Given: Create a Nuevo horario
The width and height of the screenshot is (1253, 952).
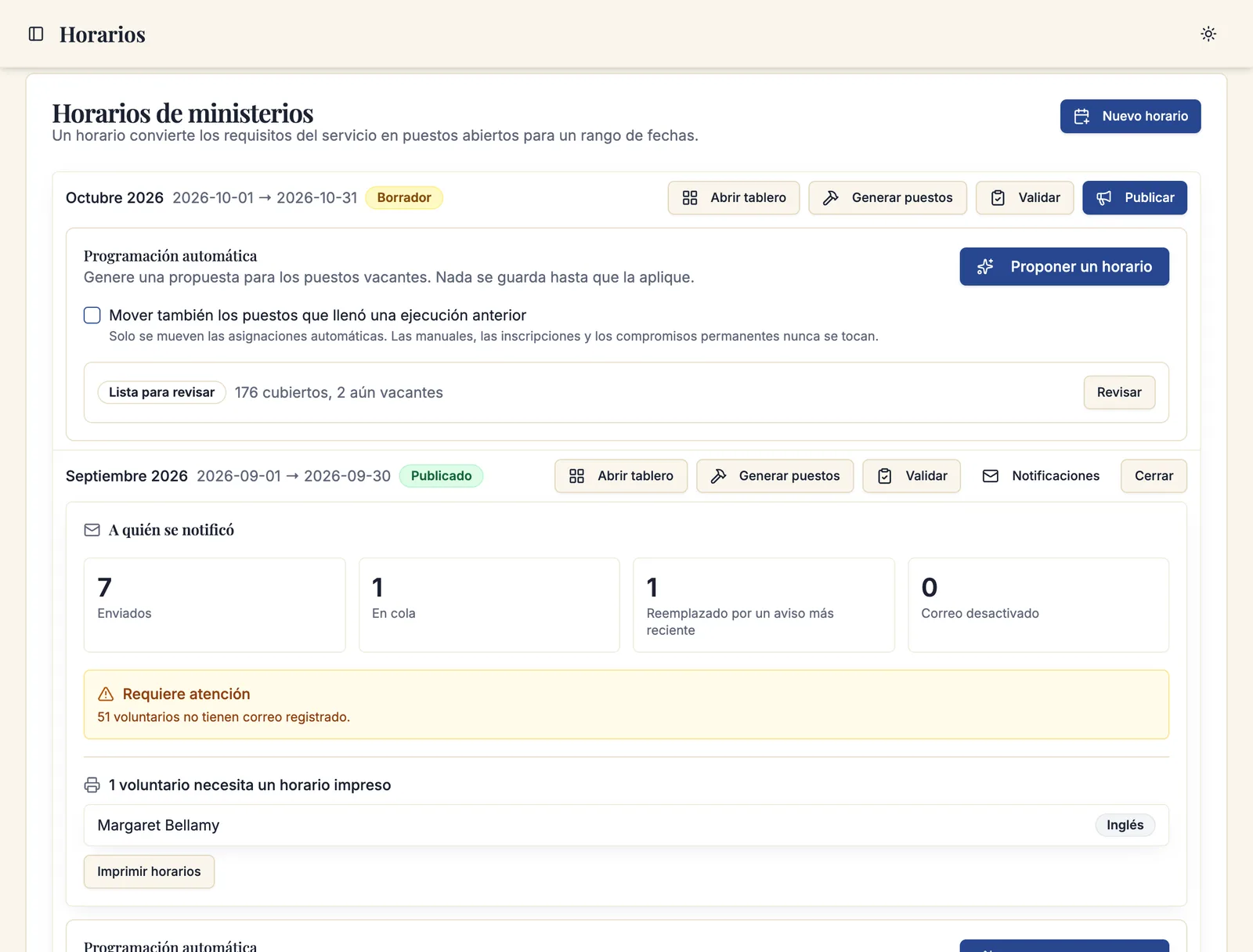Looking at the screenshot, I should tap(1130, 117).
